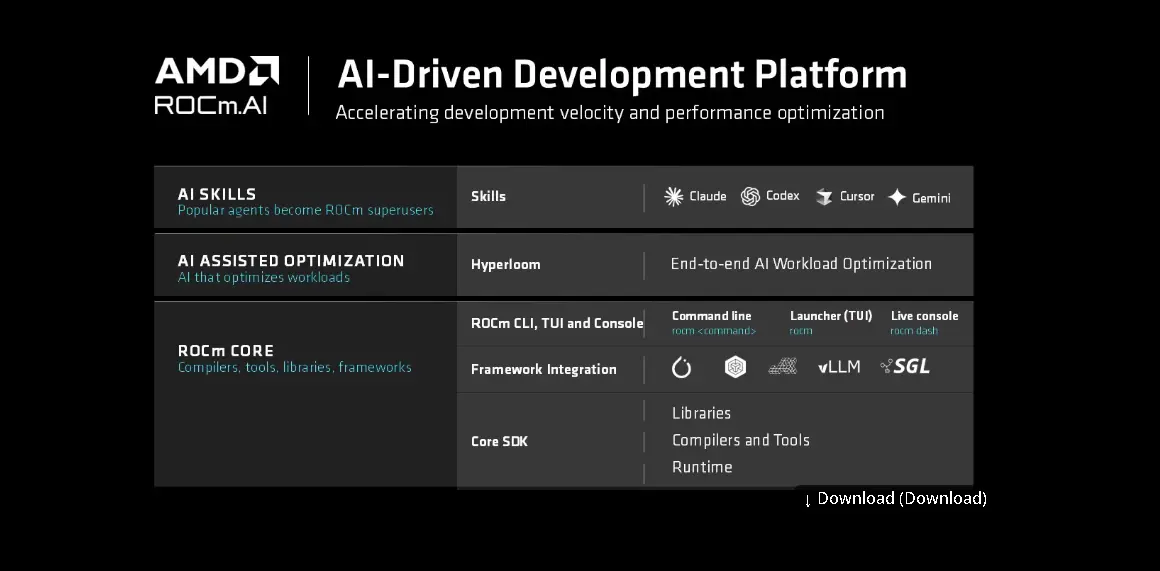This screenshot has width=1160, height=571.
Task: Click the SGL logo
Action: (x=905, y=366)
